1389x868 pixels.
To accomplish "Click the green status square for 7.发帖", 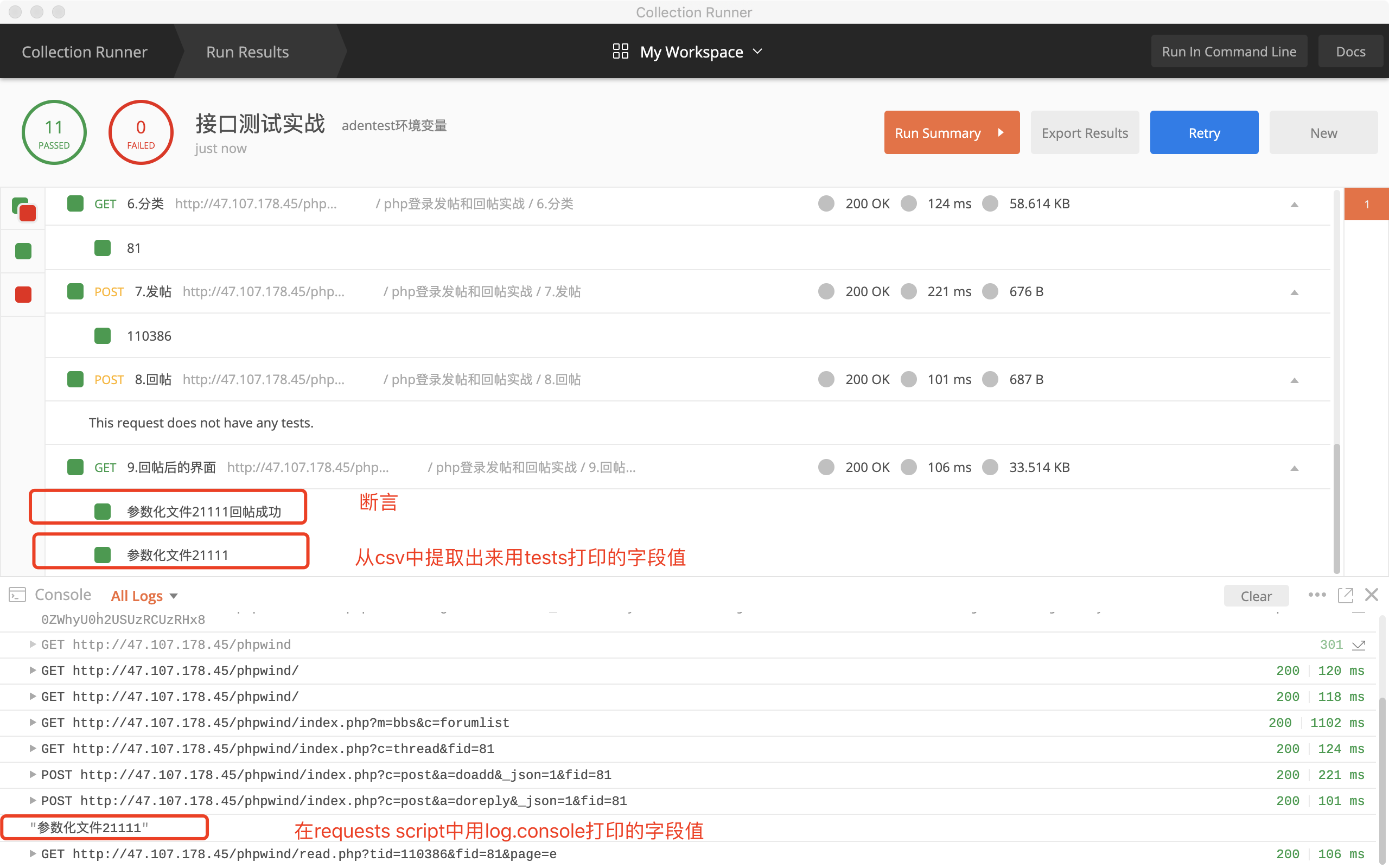I will coord(75,292).
